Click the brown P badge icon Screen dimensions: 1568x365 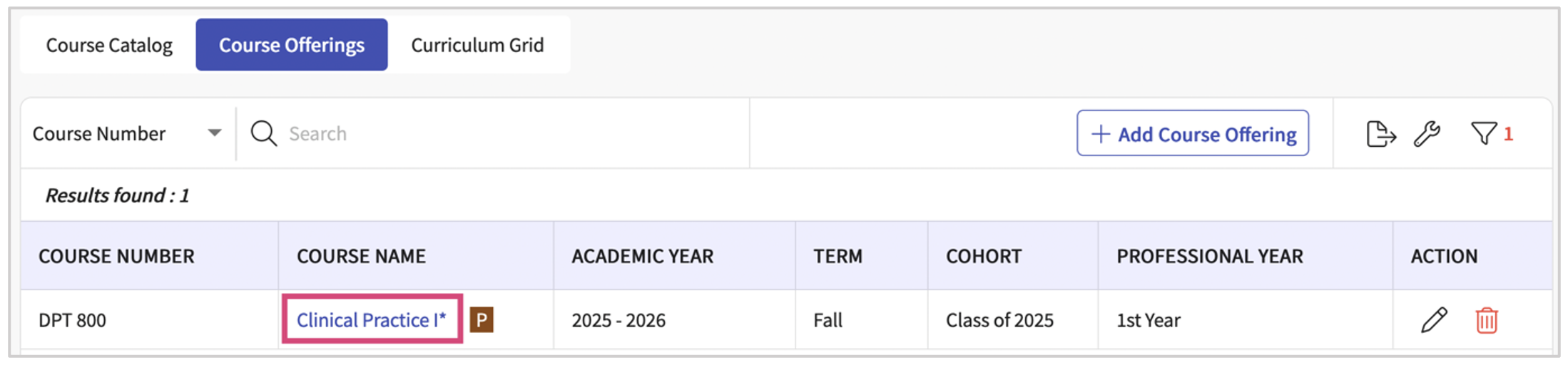(482, 320)
